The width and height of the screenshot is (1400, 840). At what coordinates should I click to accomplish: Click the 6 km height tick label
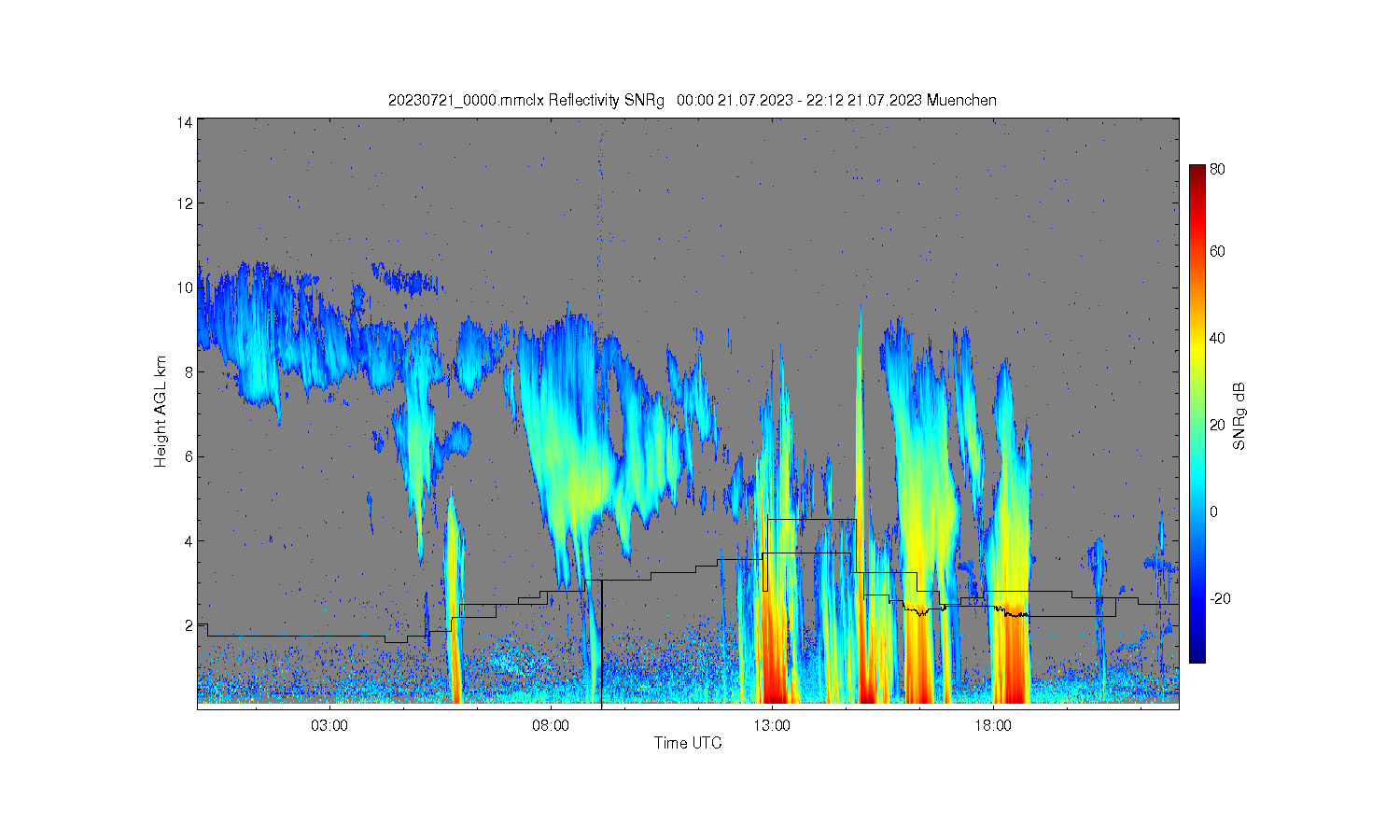pyautogui.click(x=189, y=456)
